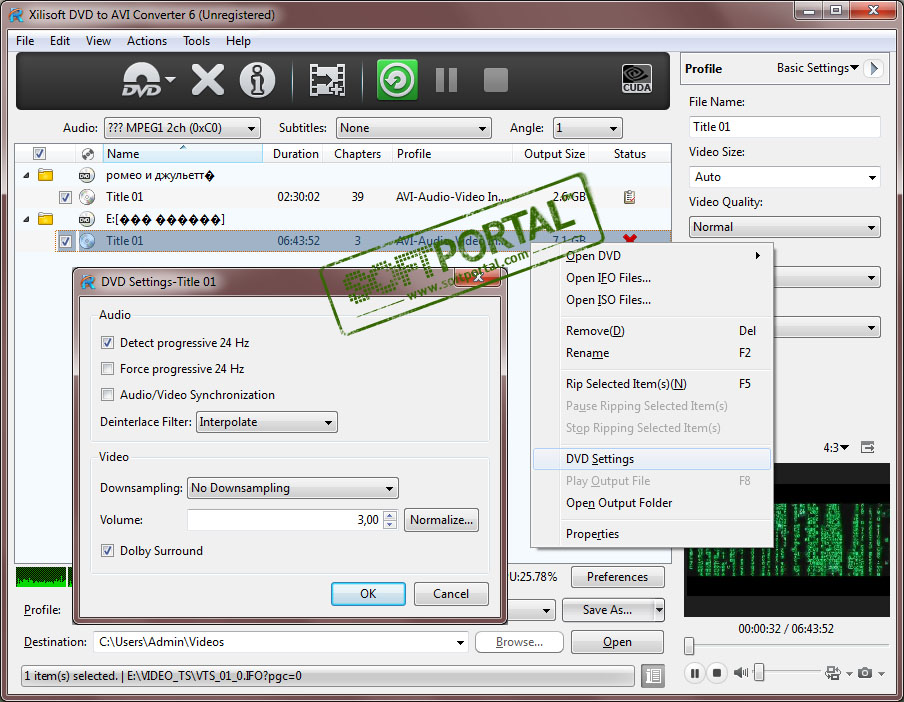Choose Rip Selected Item(s) in context menu
The width and height of the screenshot is (904, 702).
pyautogui.click(x=652, y=384)
